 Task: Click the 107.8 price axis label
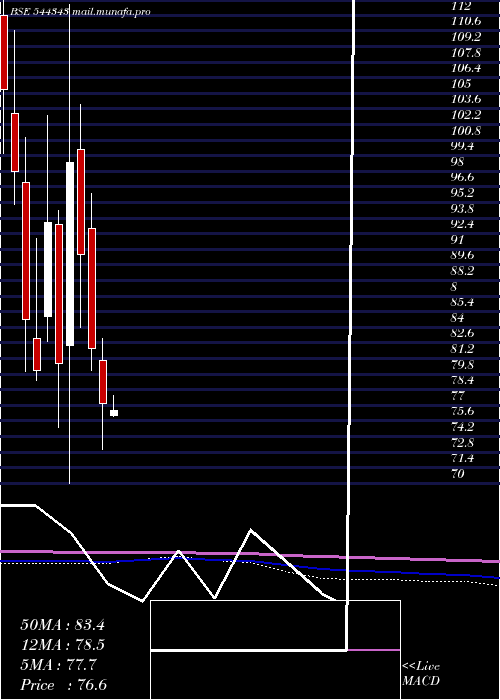[x=466, y=53]
